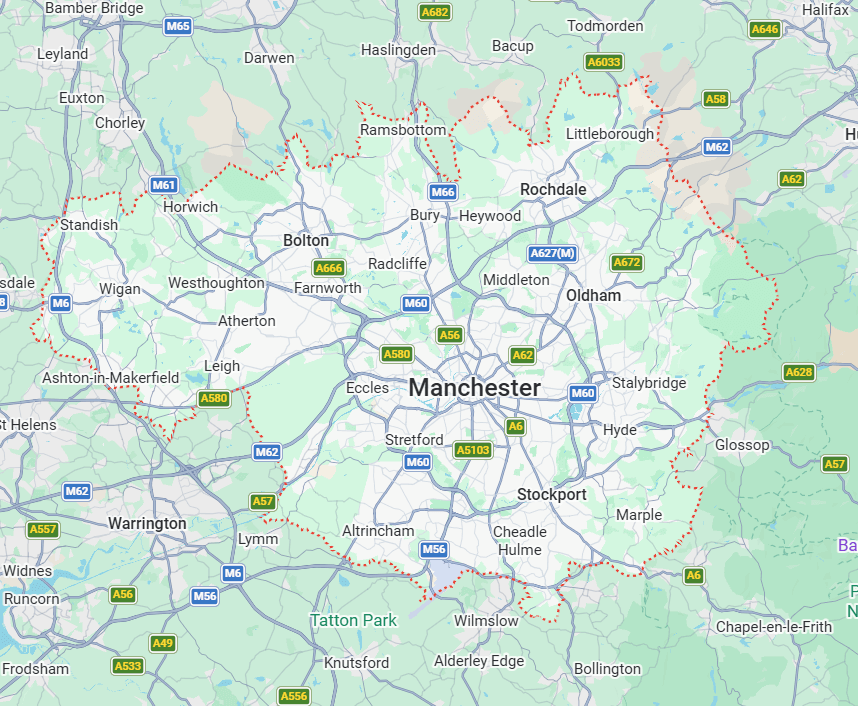This screenshot has height=706, width=858.
Task: Select the Tatton Park label
Action: 353,620
